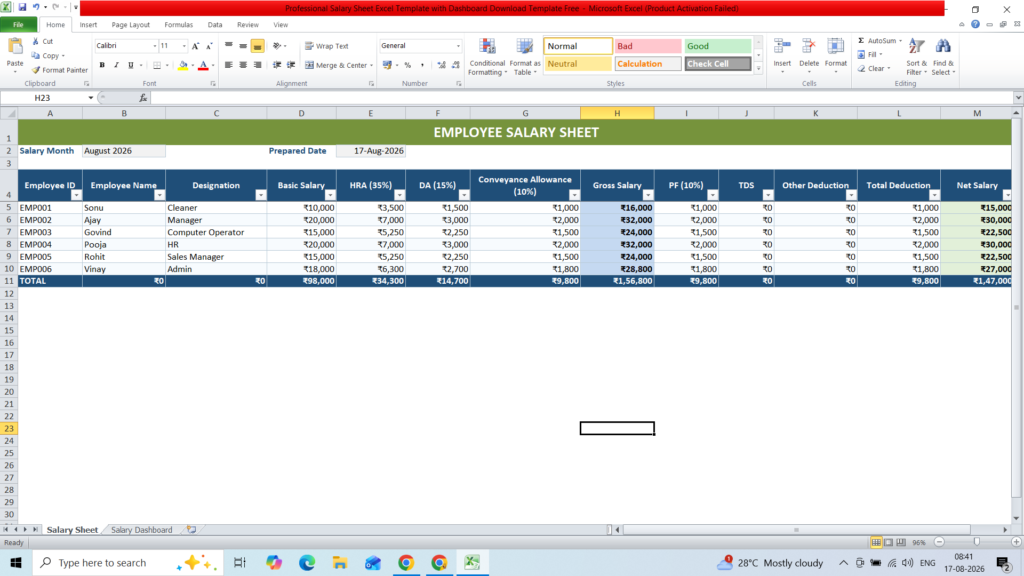The width and height of the screenshot is (1024, 576).
Task: Click the Percent Style icon
Action: click(x=408, y=65)
